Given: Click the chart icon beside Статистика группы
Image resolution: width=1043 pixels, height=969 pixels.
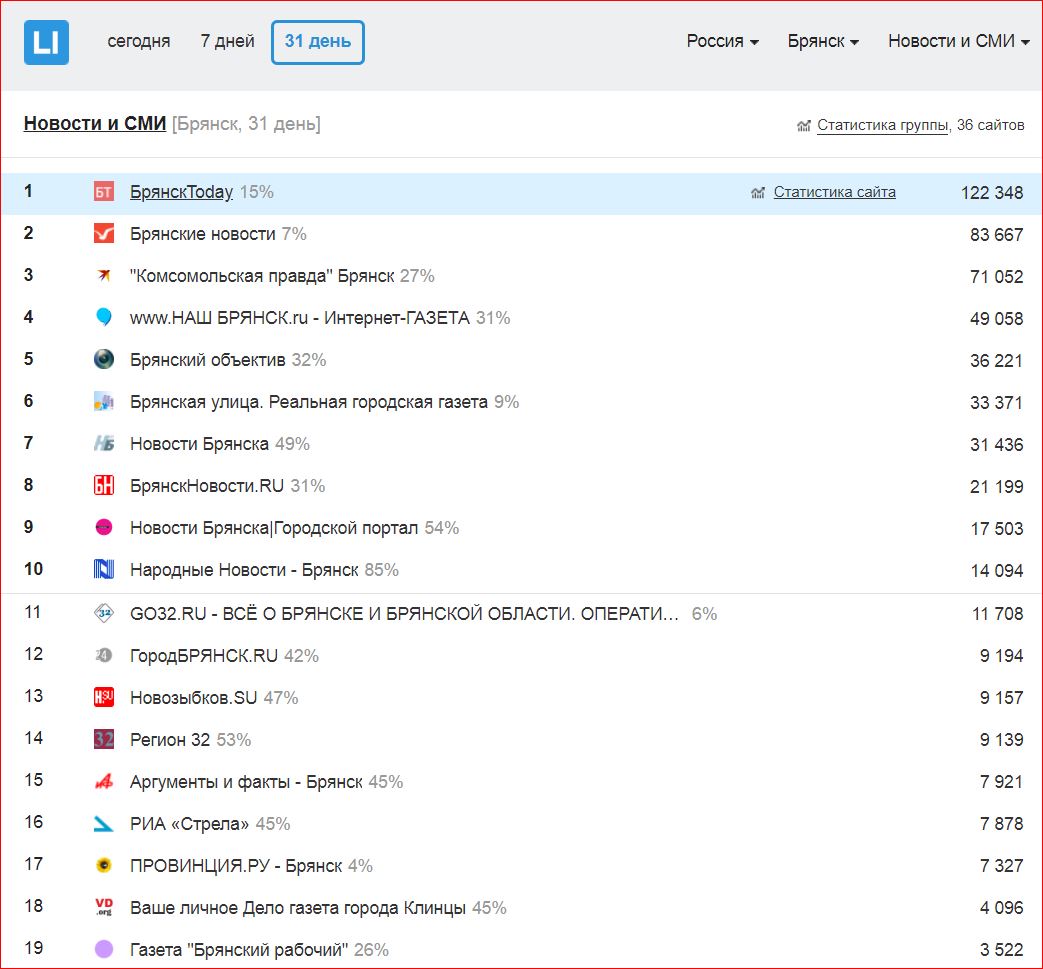Looking at the screenshot, I should [x=803, y=126].
